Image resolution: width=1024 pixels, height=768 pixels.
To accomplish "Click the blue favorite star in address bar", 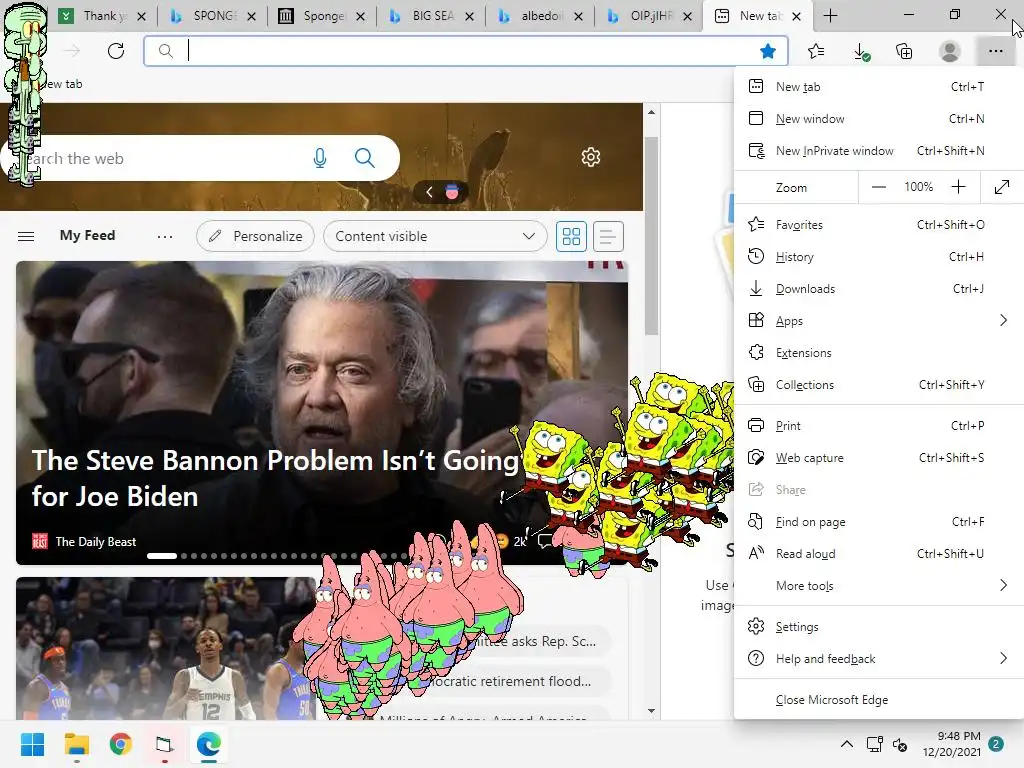I will click(x=768, y=51).
